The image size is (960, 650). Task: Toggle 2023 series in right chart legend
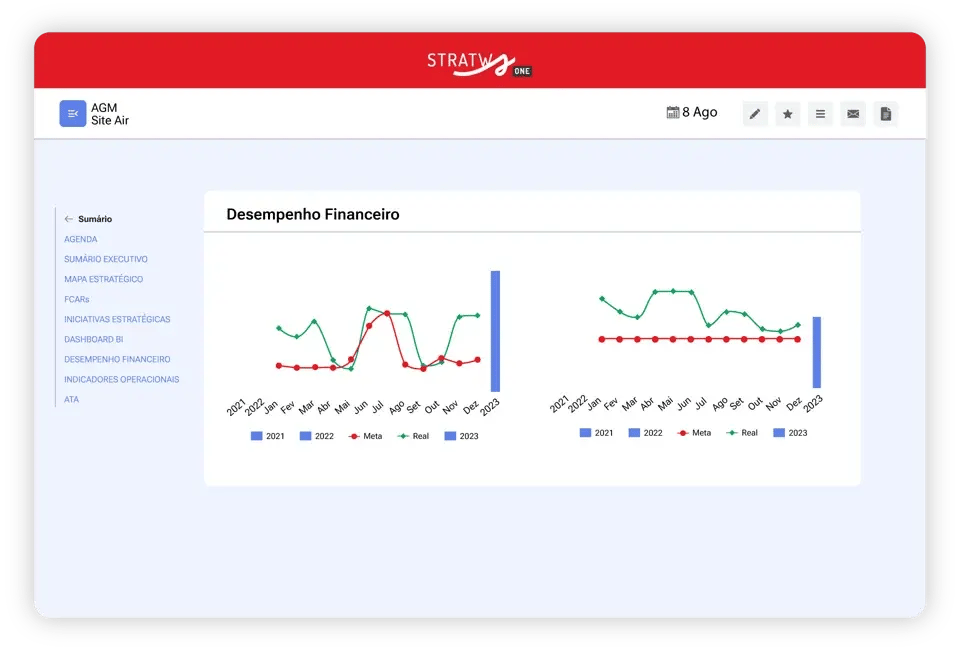click(x=790, y=433)
